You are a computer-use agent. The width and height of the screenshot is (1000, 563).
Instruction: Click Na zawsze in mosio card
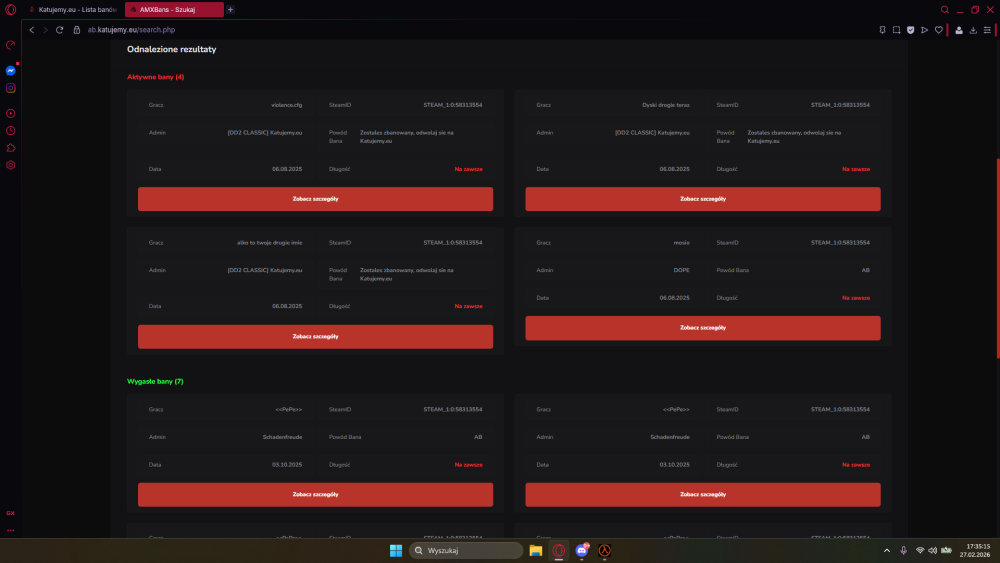point(856,298)
